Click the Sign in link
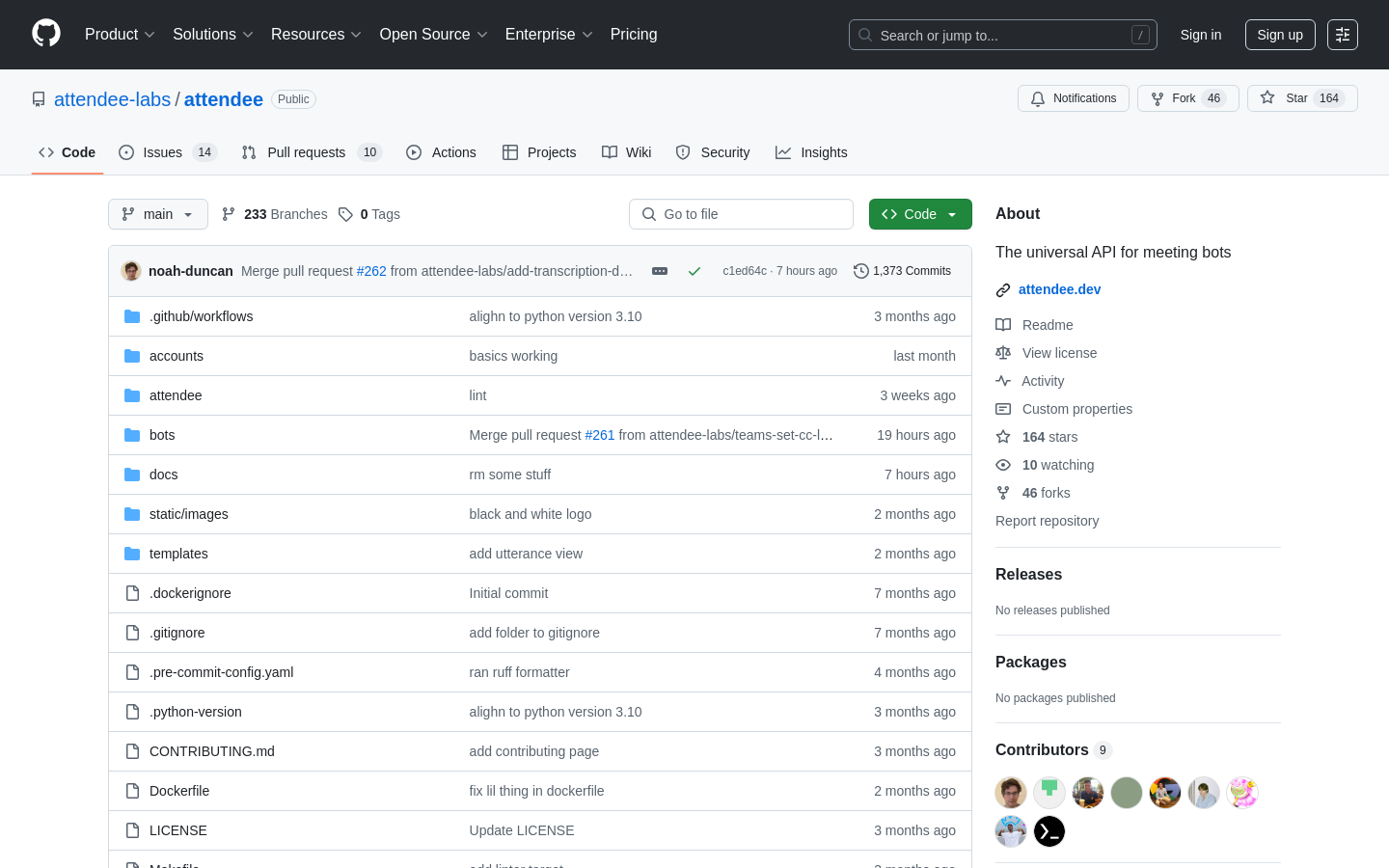Viewport: 1389px width, 868px height. (1201, 35)
